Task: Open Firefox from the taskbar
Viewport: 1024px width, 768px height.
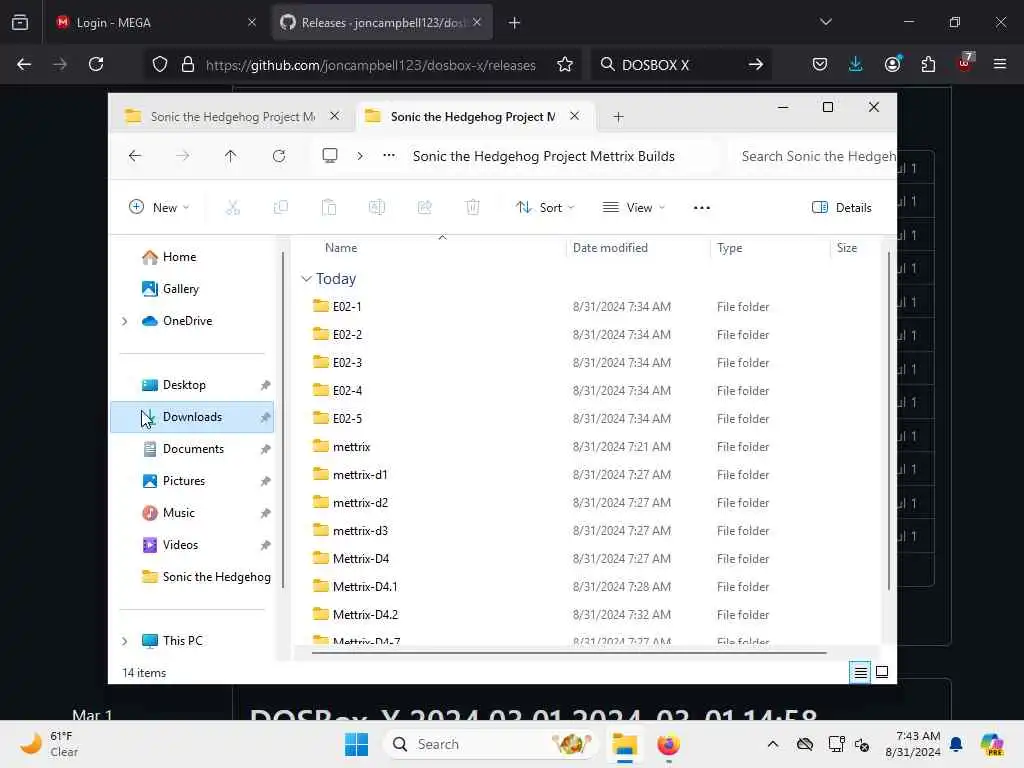Action: tap(668, 744)
